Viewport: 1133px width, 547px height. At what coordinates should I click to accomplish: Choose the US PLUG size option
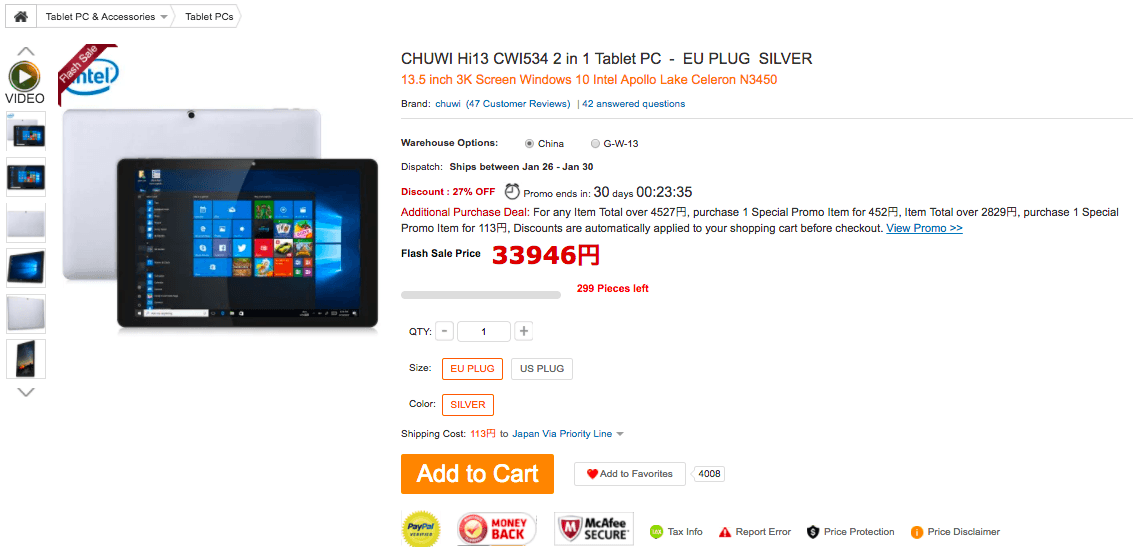tap(542, 369)
